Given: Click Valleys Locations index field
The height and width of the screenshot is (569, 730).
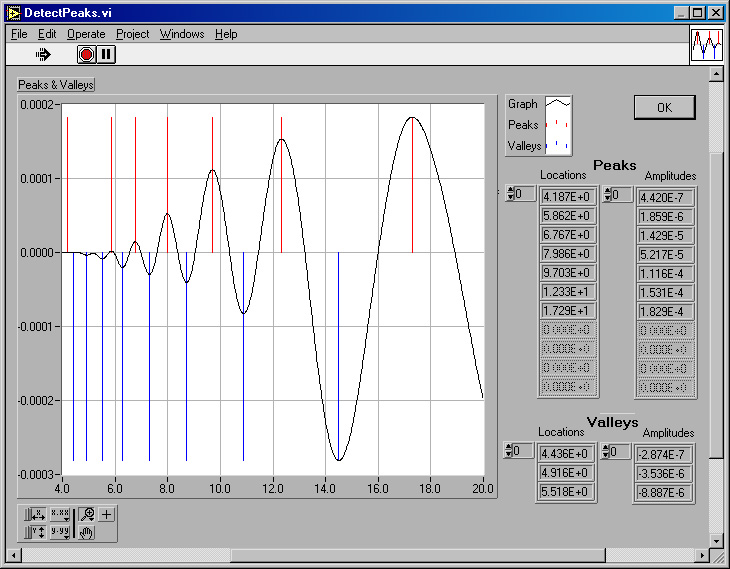Looking at the screenshot, I should click(x=523, y=451).
